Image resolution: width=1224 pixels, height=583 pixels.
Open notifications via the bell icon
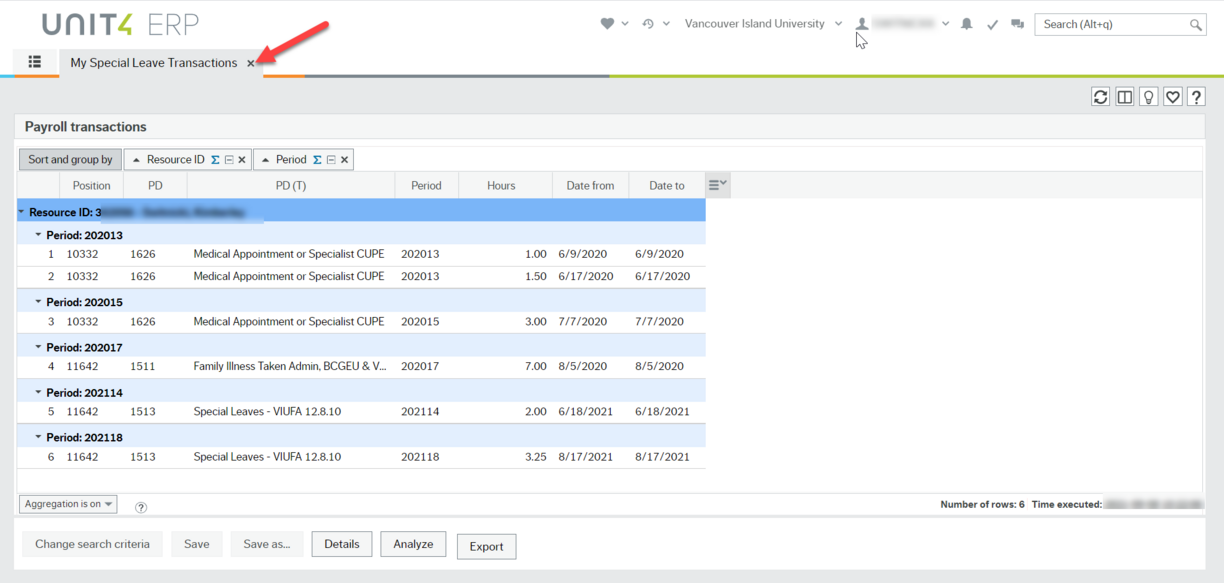click(966, 23)
